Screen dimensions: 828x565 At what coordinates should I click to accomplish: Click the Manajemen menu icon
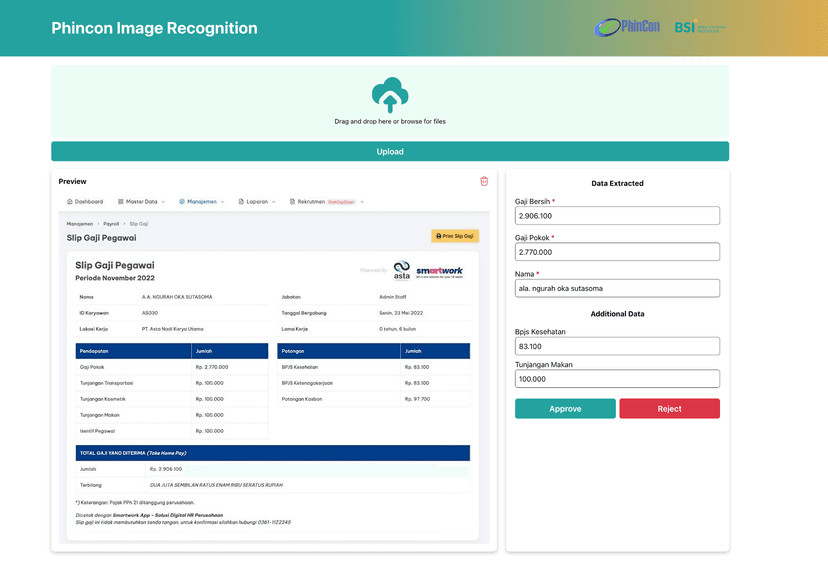(x=182, y=202)
